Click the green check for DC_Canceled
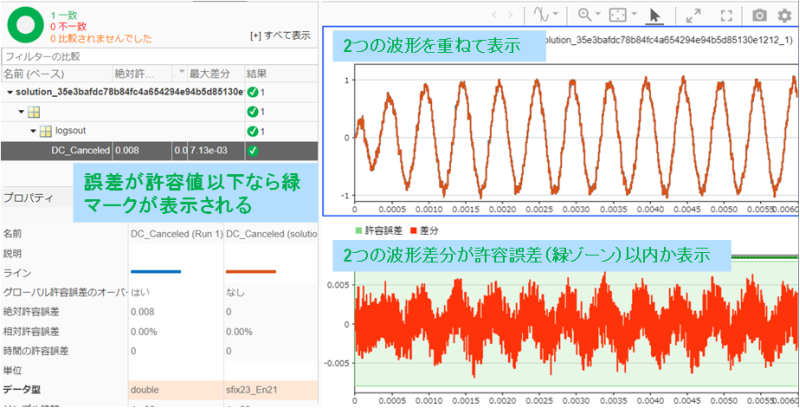 tap(253, 150)
